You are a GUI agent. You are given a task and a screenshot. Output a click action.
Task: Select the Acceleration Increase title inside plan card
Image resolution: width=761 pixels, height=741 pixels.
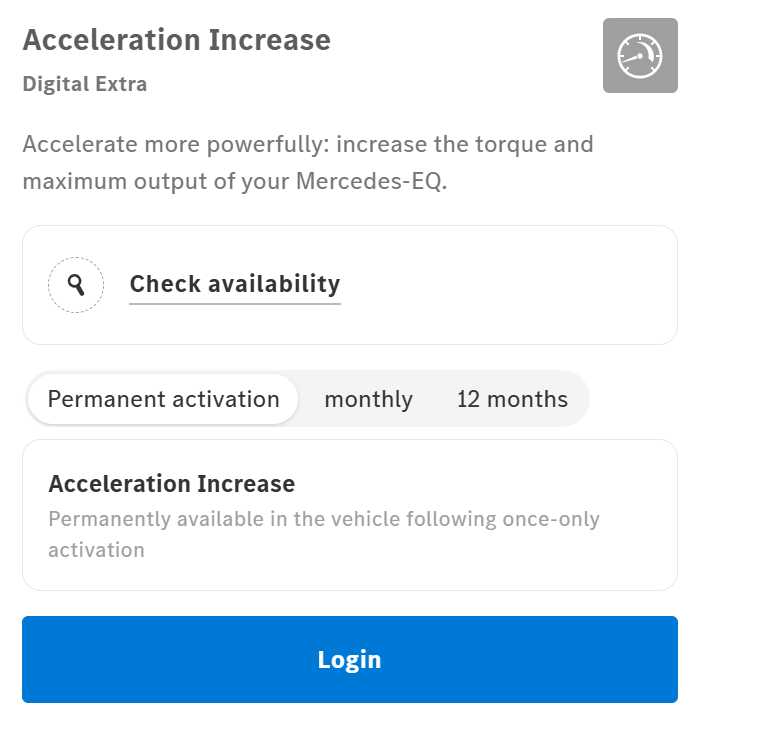point(171,484)
